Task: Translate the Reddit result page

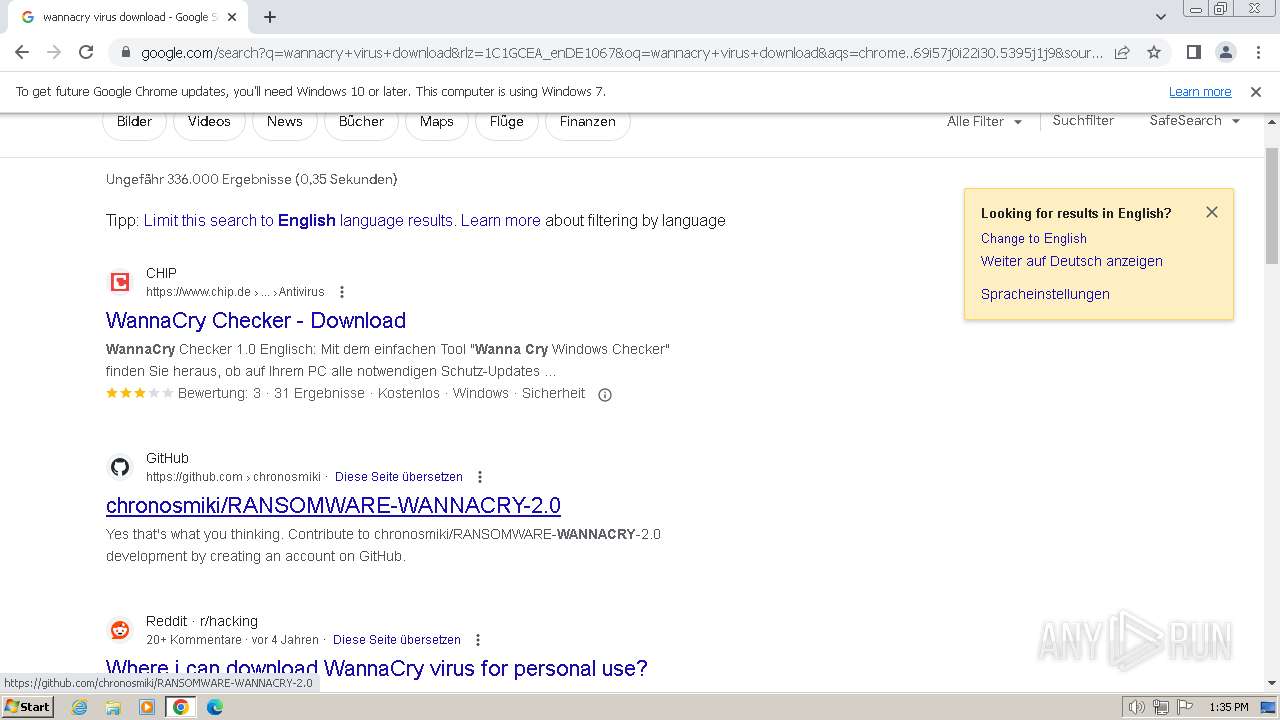Action: [397, 640]
